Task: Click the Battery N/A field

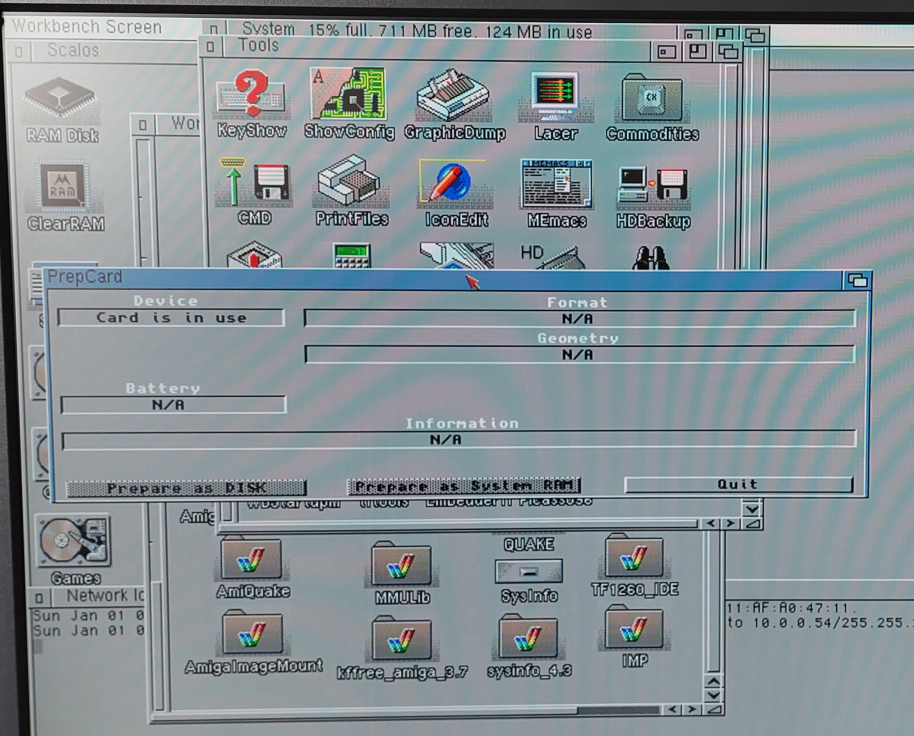Action: (173, 404)
